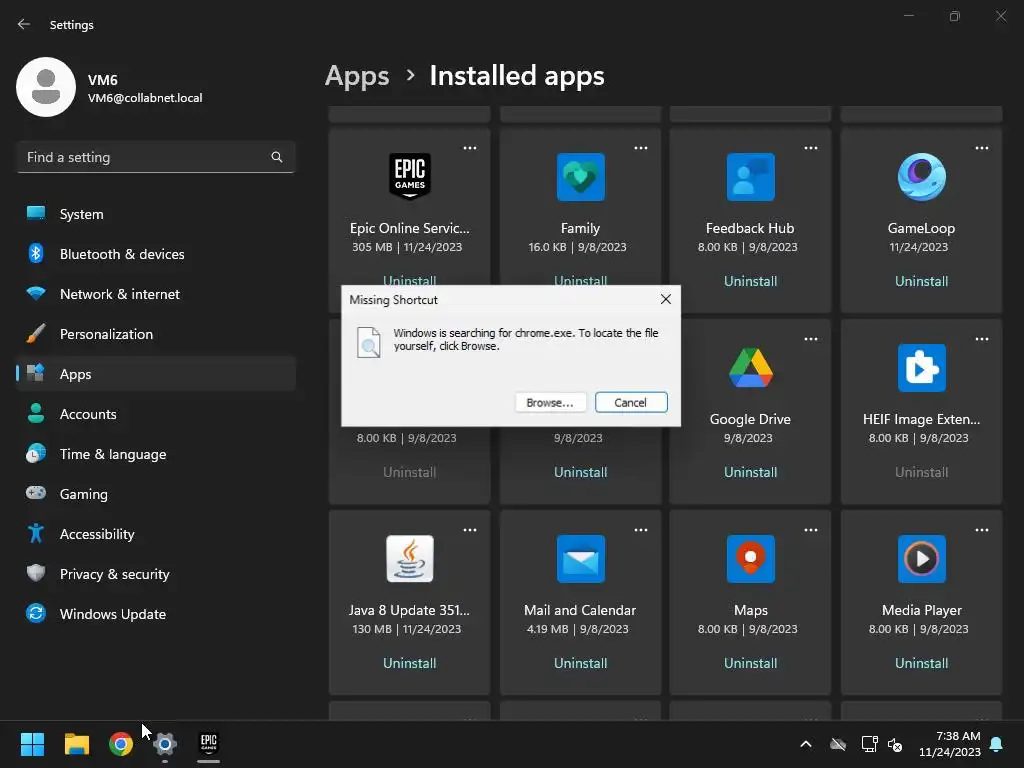
Task: Show hidden icons tray chevron
Action: [x=806, y=744]
